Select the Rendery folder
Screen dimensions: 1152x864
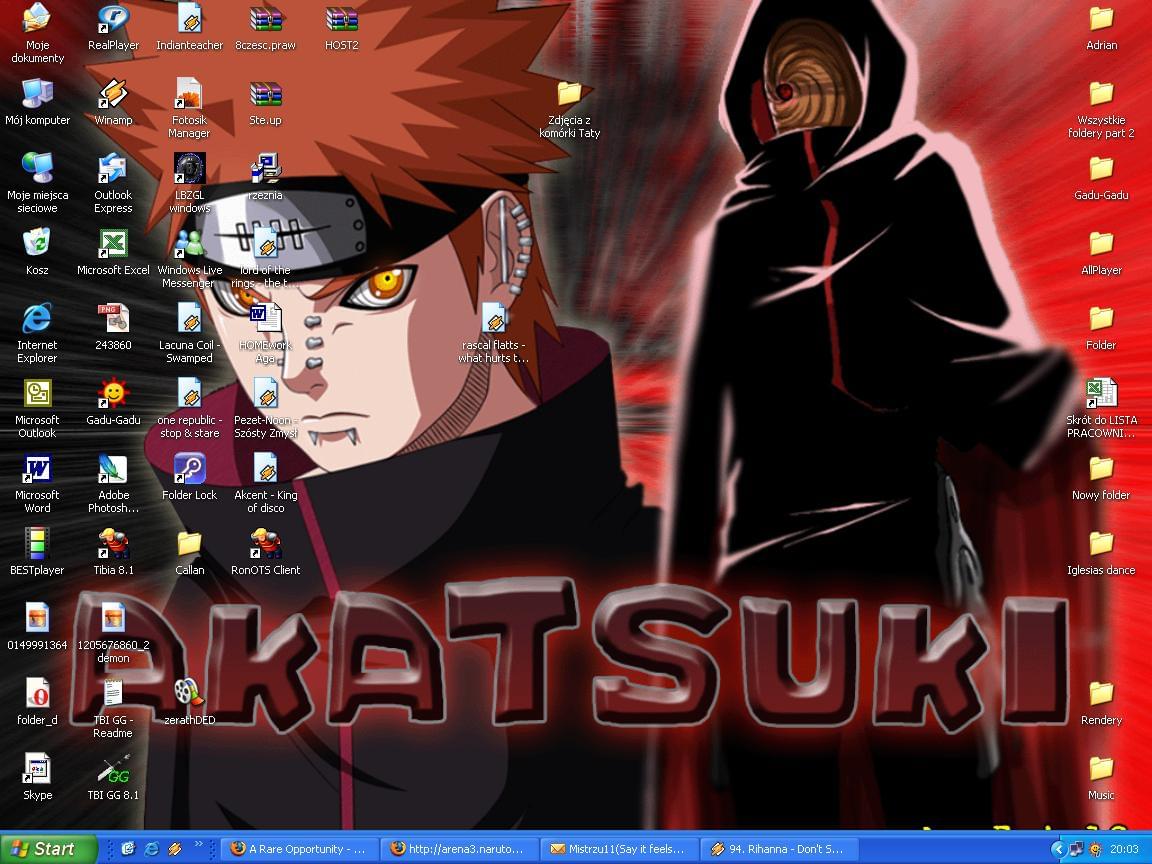coord(1101,693)
